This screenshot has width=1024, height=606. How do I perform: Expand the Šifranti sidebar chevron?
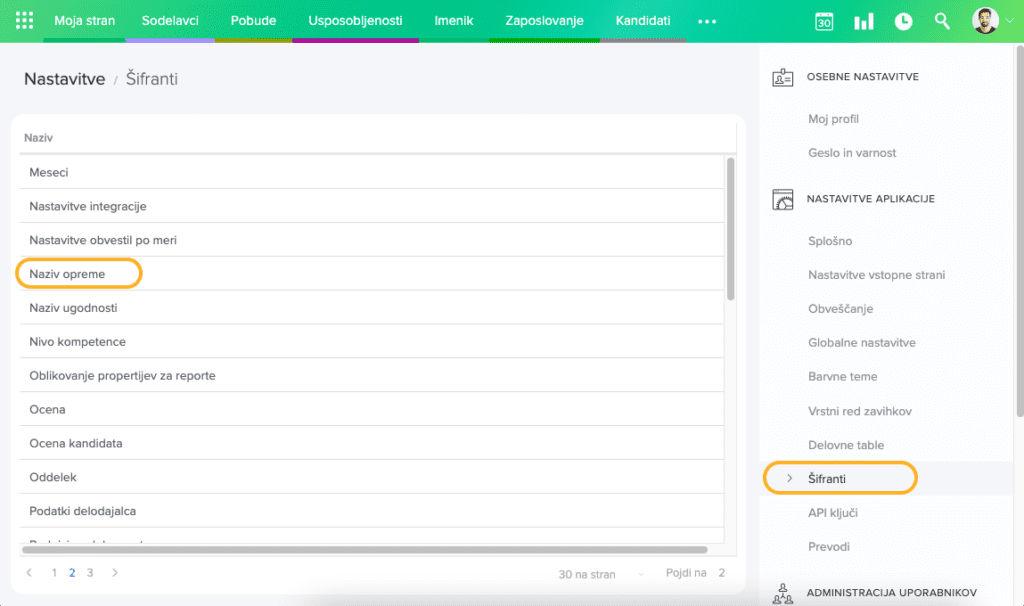click(790, 479)
